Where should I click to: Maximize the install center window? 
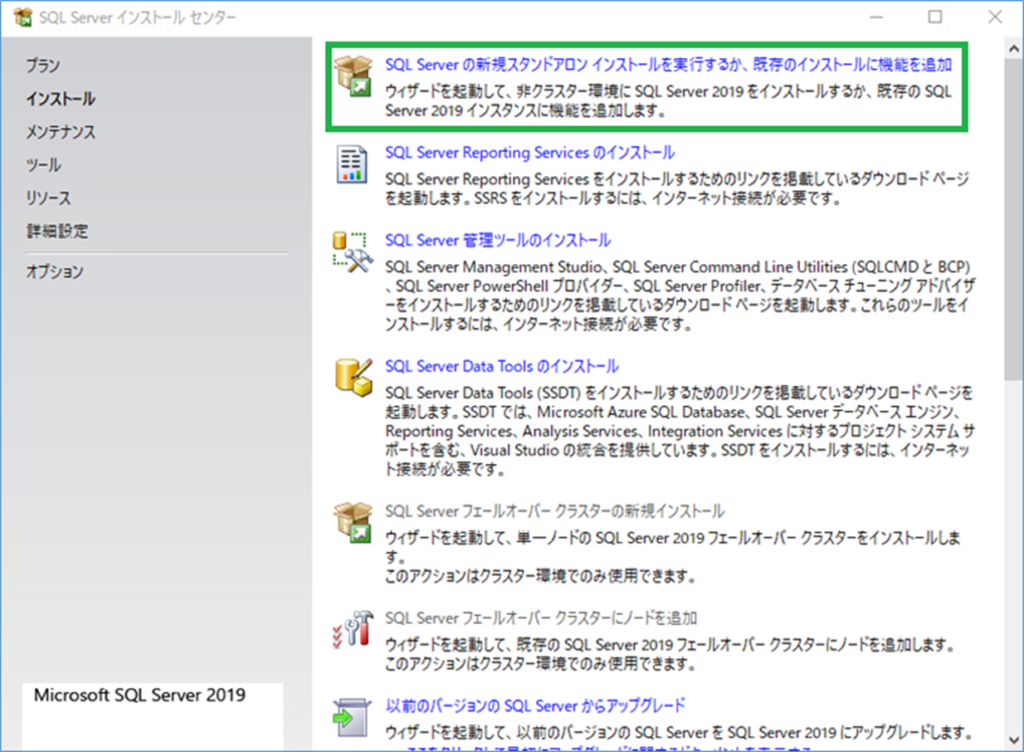point(935,17)
